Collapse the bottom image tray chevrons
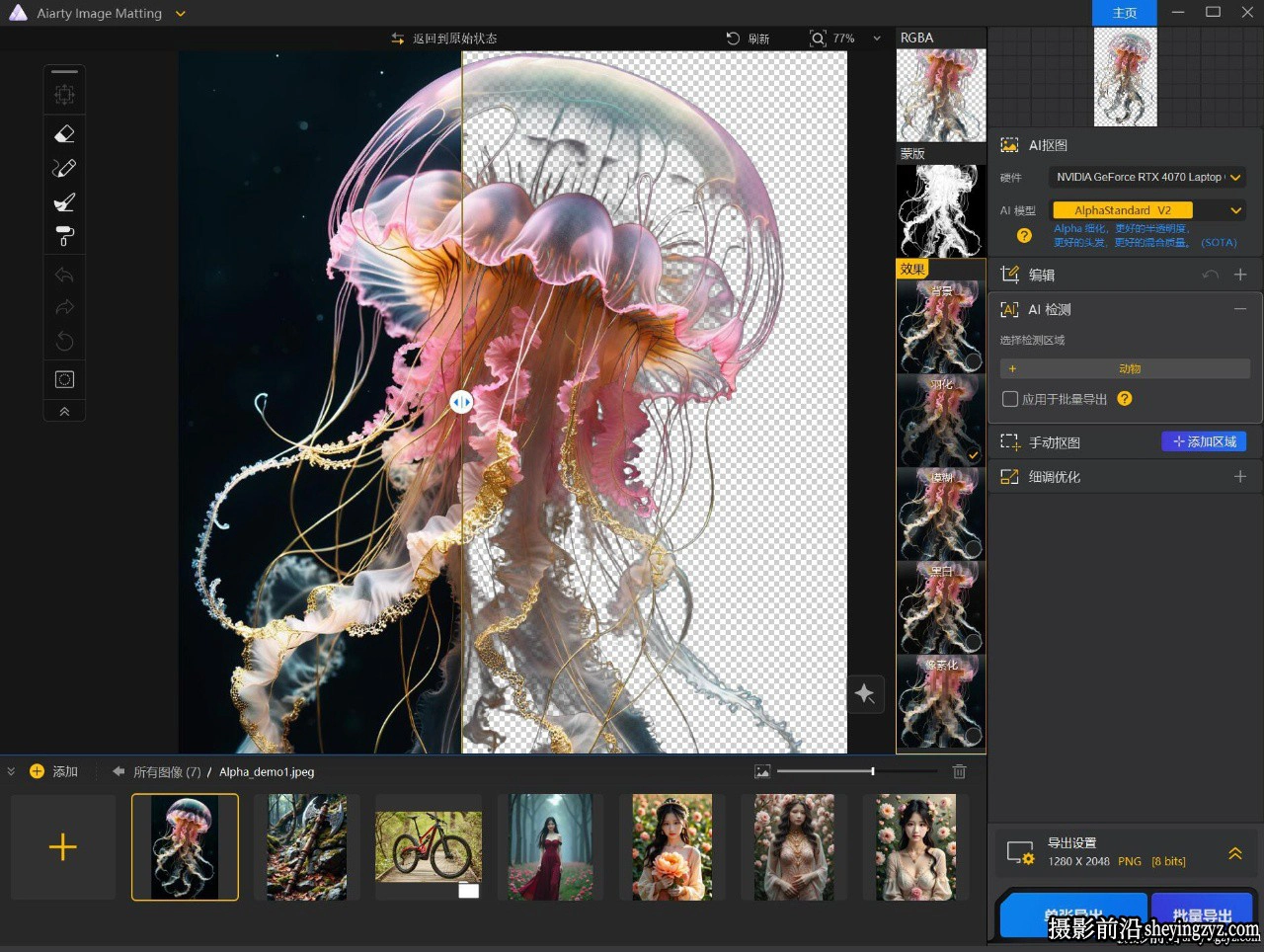Image resolution: width=1264 pixels, height=952 pixels. (11, 771)
